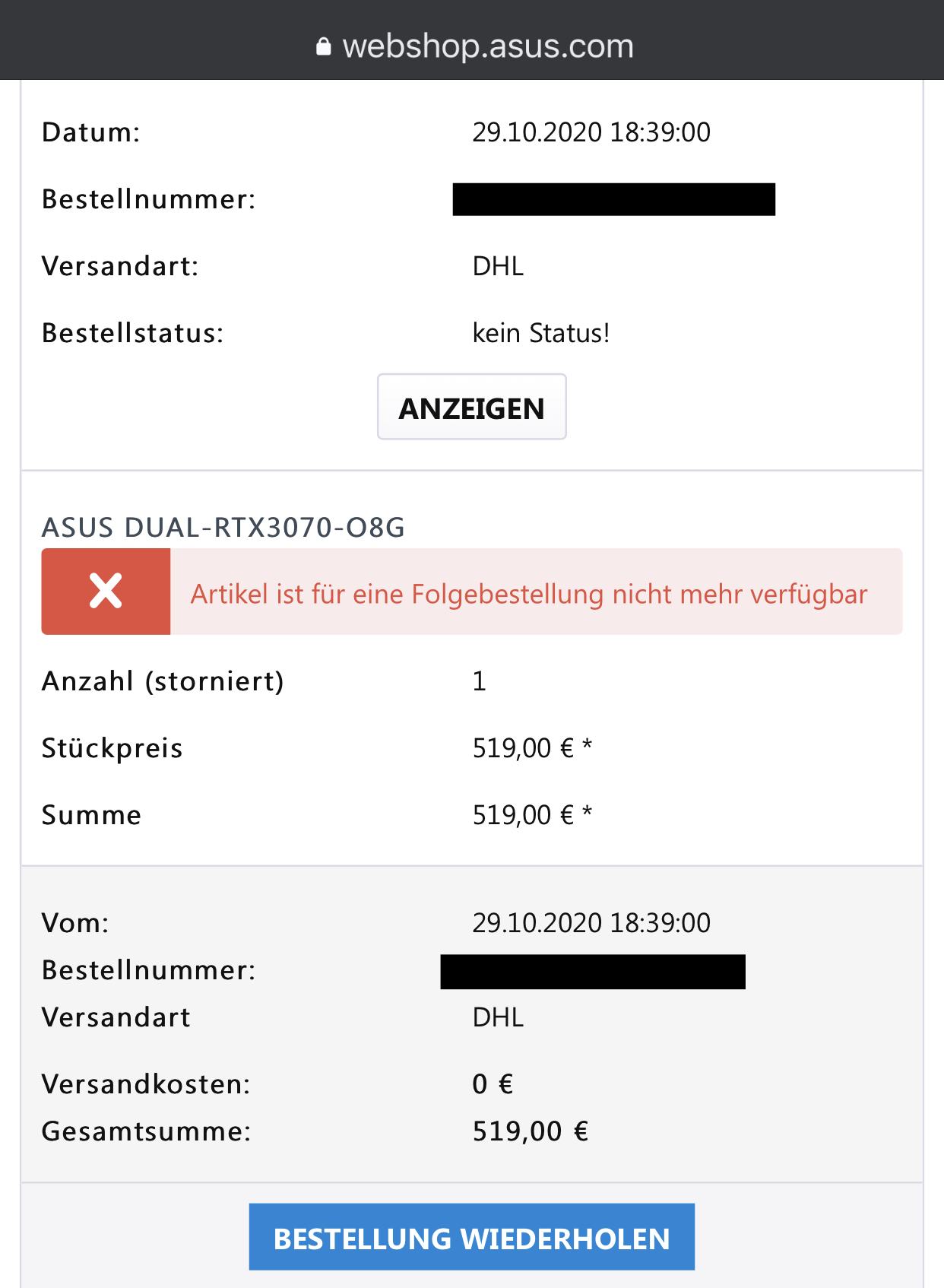Open the ASUS DUAL-RTX3070-O8G product title
The image size is (944, 1288).
(x=223, y=527)
